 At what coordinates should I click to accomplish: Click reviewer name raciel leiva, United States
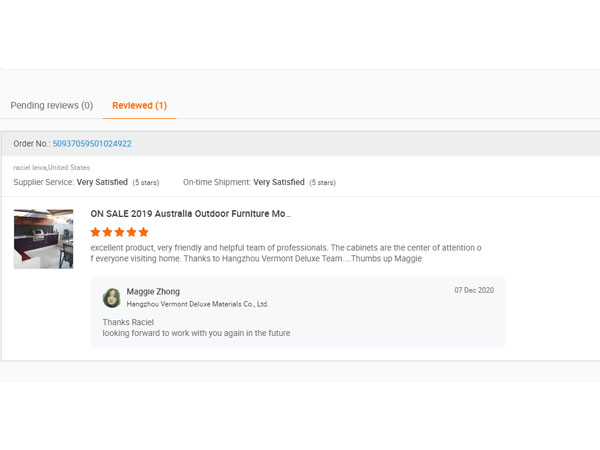[x=51, y=168]
